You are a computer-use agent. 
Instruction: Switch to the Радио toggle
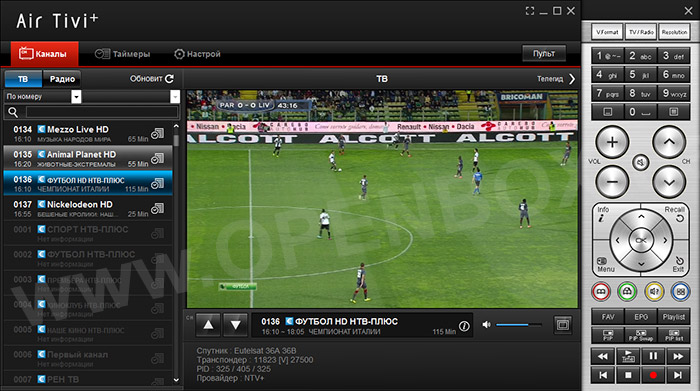[x=62, y=79]
